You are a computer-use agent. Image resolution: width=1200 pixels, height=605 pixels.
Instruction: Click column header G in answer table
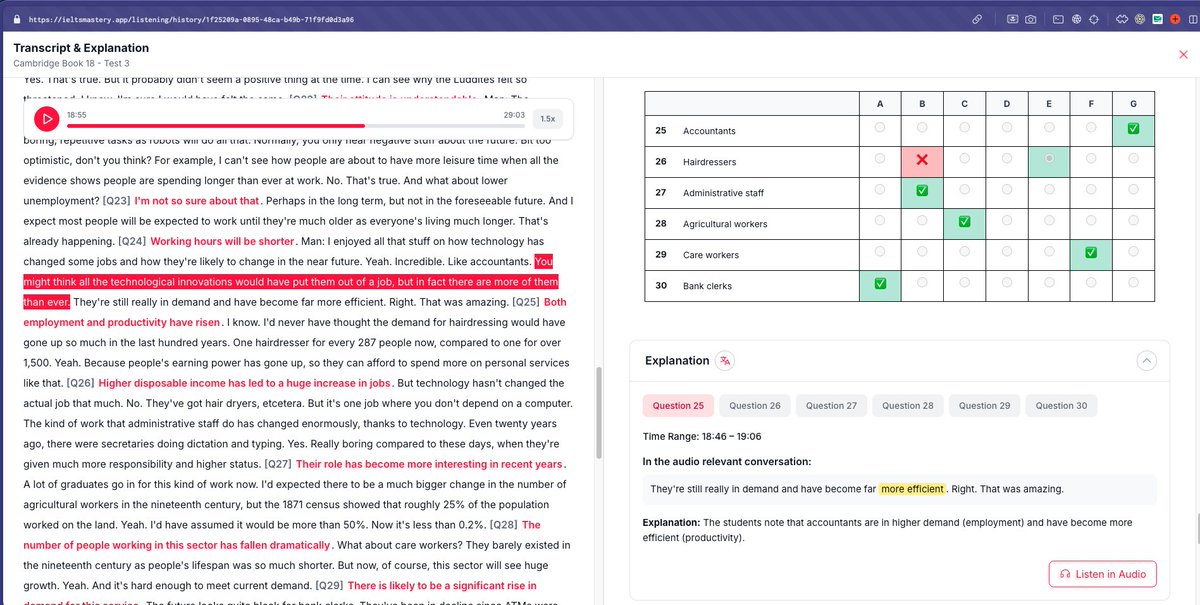point(1133,103)
